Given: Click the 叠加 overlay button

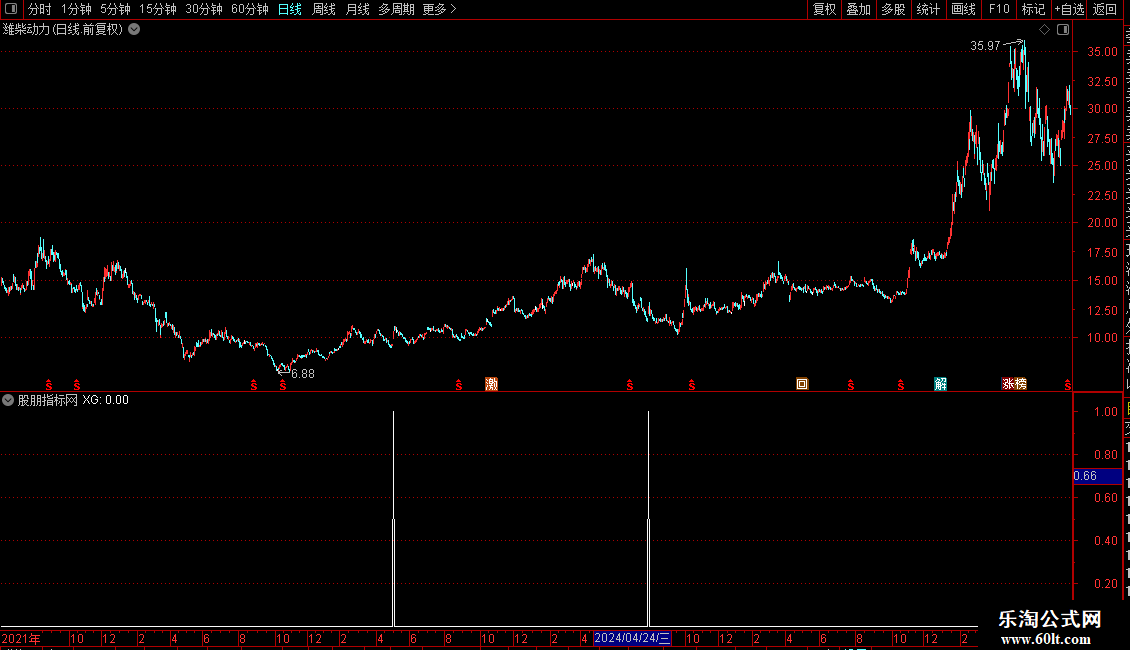Looking at the screenshot, I should [x=858, y=9].
